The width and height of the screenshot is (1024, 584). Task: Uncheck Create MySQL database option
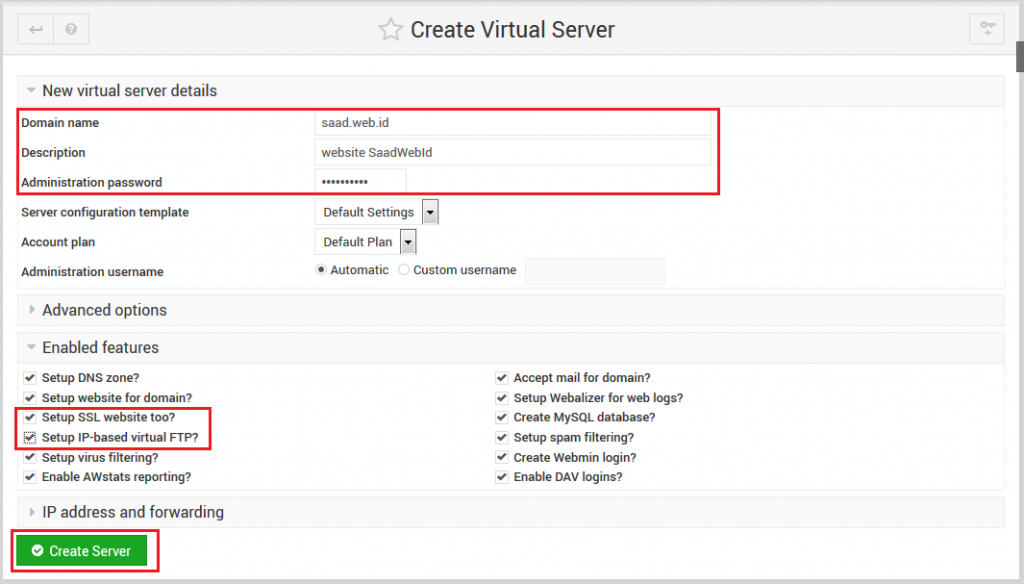coord(502,417)
